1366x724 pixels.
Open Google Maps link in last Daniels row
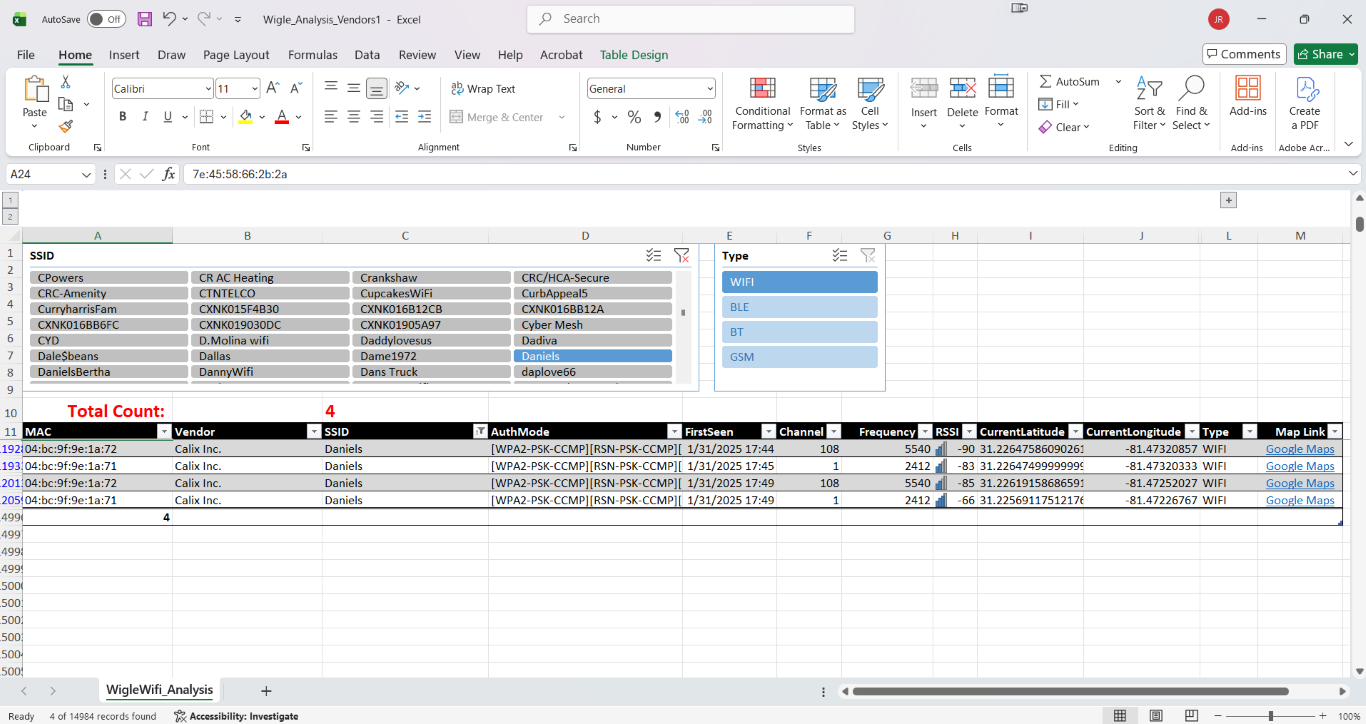coord(1300,500)
